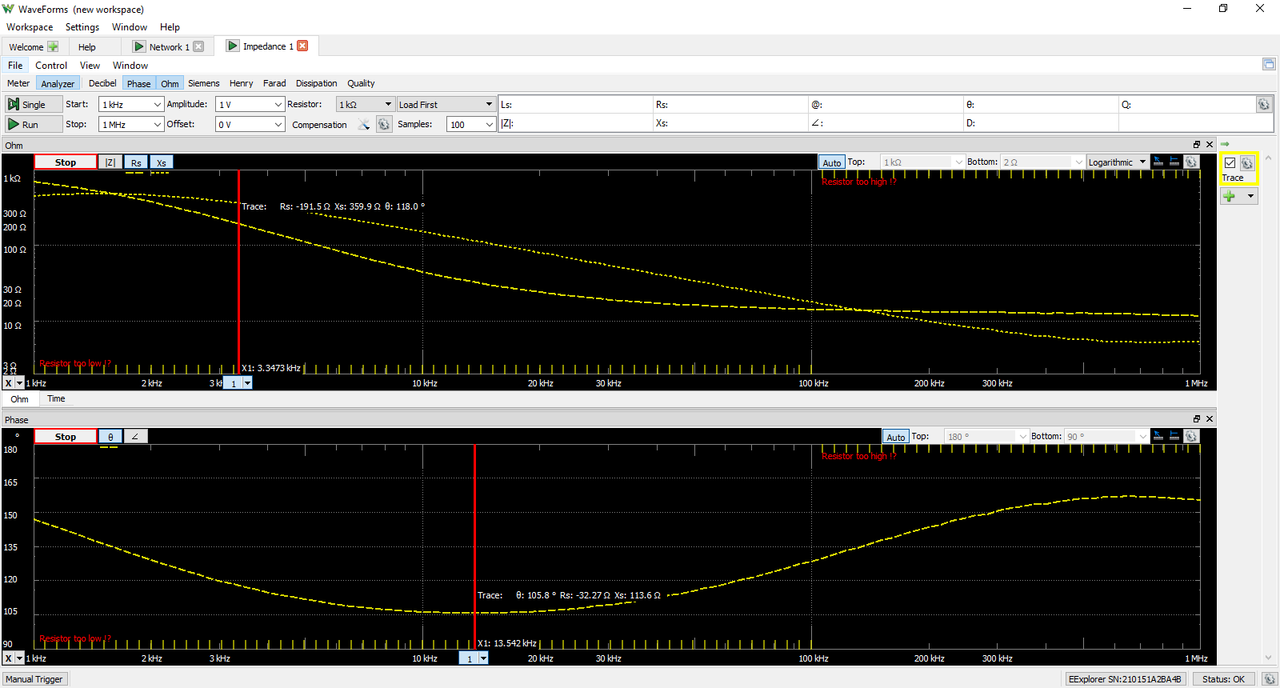Open compensation tools wrench icon
1280x688 pixels.
tap(364, 125)
